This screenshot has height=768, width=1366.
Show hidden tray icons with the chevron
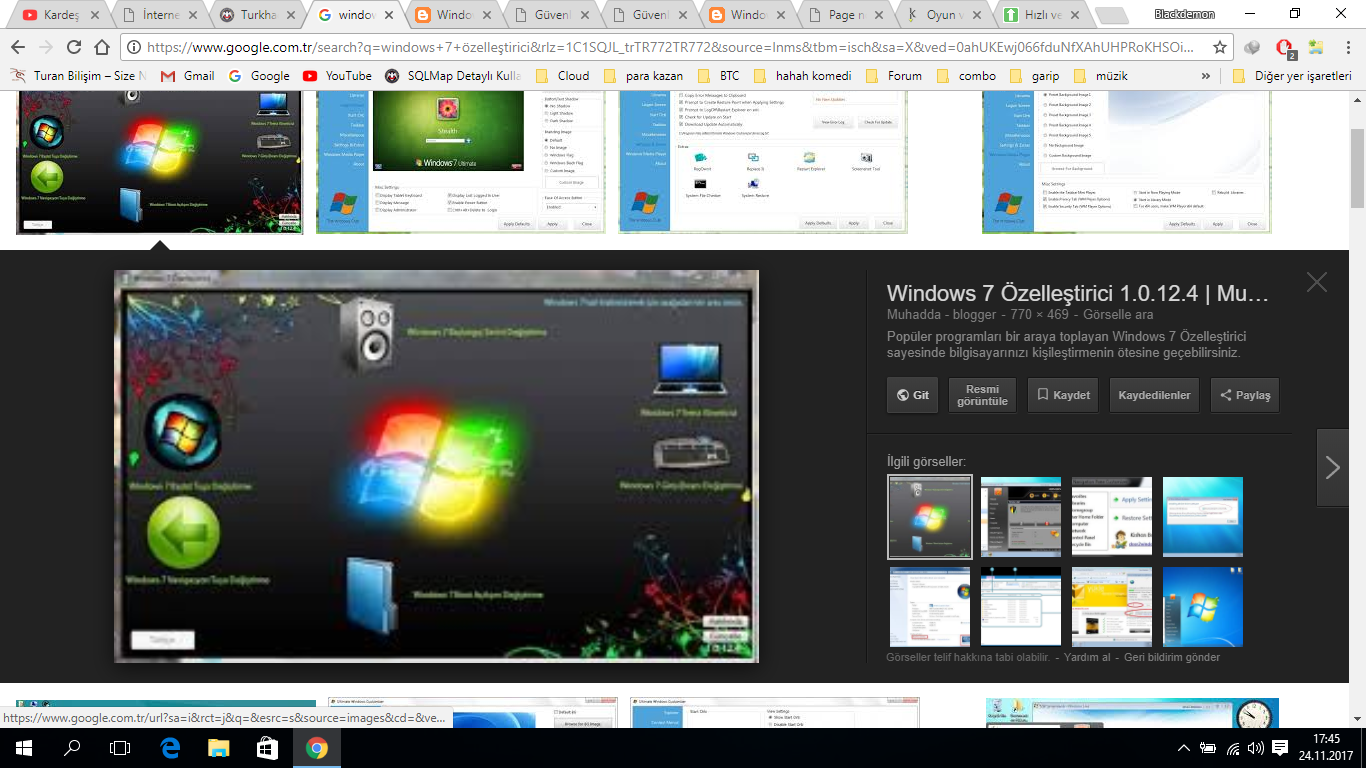click(1185, 747)
